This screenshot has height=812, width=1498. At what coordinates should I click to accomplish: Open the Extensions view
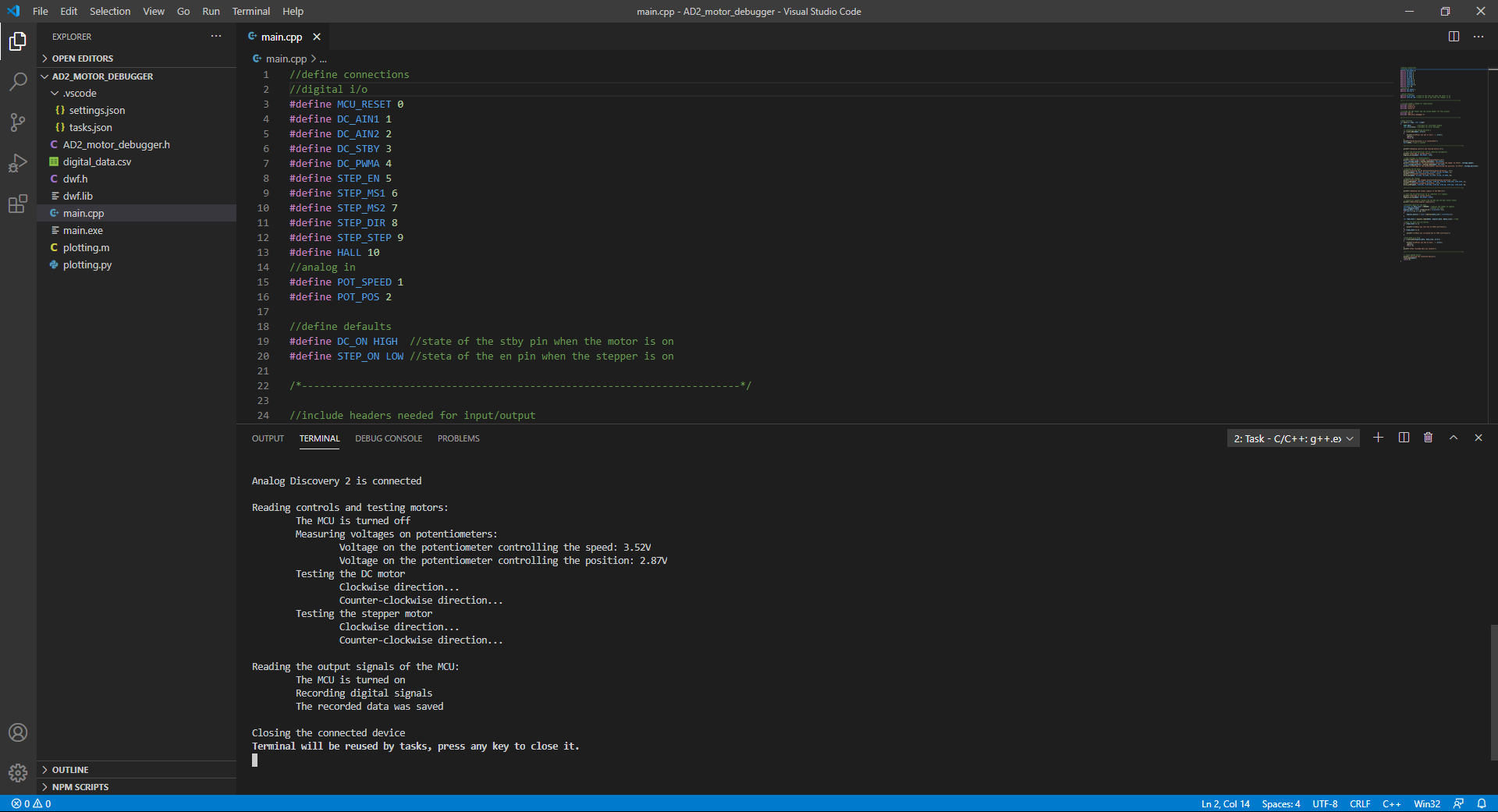coord(18,204)
